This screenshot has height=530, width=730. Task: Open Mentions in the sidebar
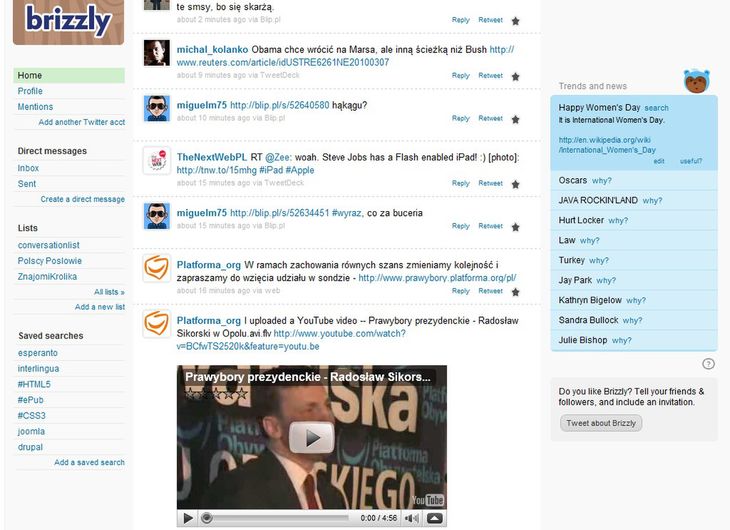35,107
